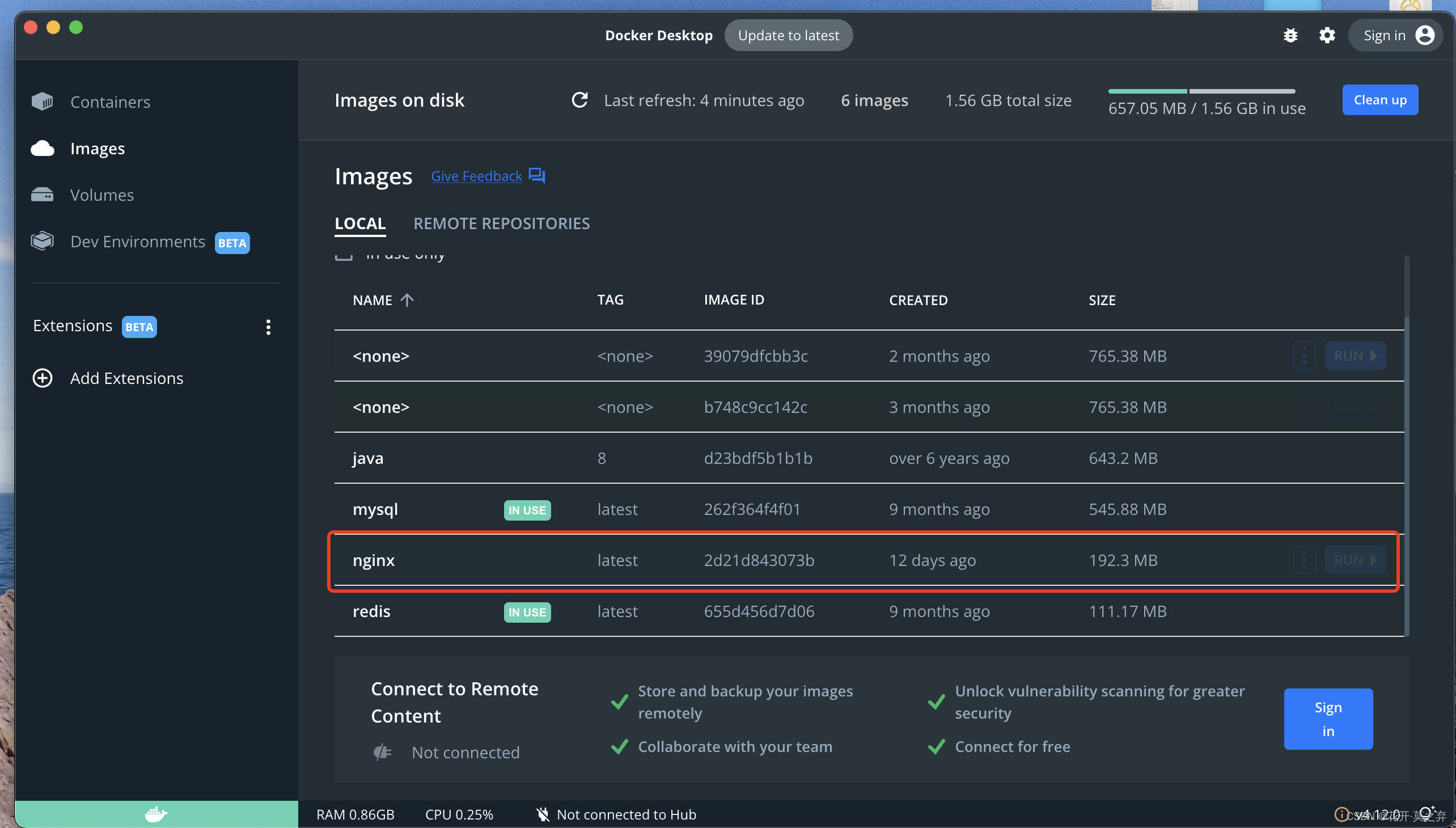Select the LOCAL tab
The image size is (1456, 828).
(x=360, y=223)
